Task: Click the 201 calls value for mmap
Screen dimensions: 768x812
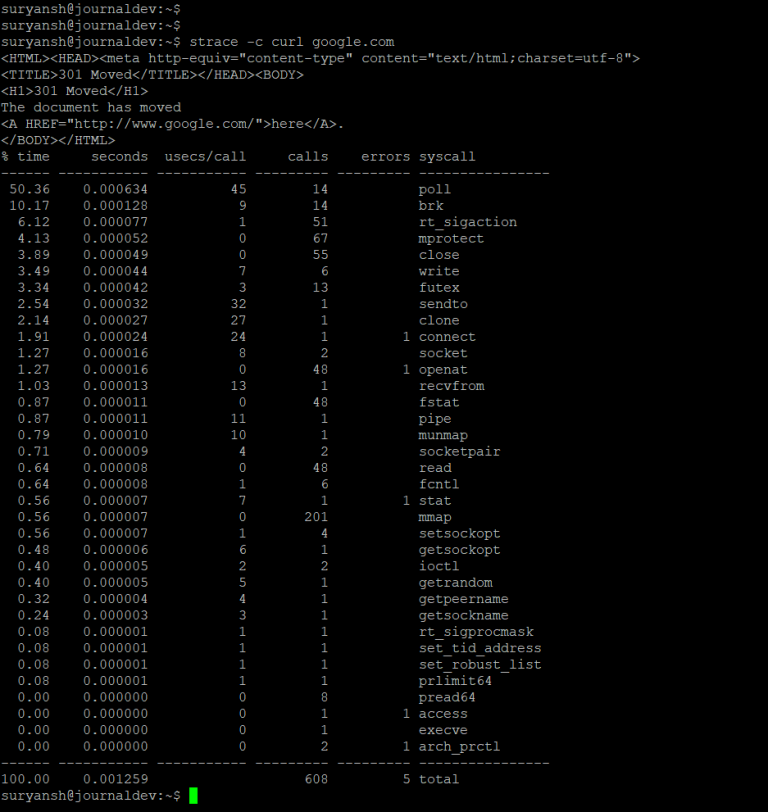Action: tap(316, 517)
